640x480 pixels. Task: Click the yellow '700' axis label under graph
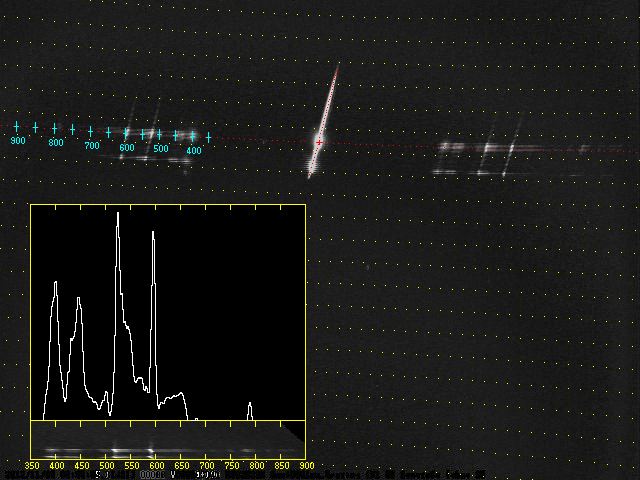pyautogui.click(x=207, y=466)
